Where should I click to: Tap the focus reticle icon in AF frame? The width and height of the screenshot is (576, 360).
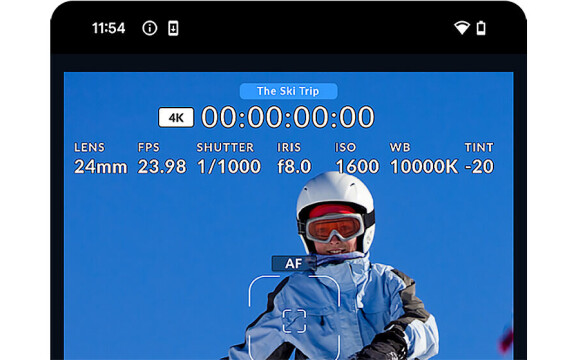point(294,321)
